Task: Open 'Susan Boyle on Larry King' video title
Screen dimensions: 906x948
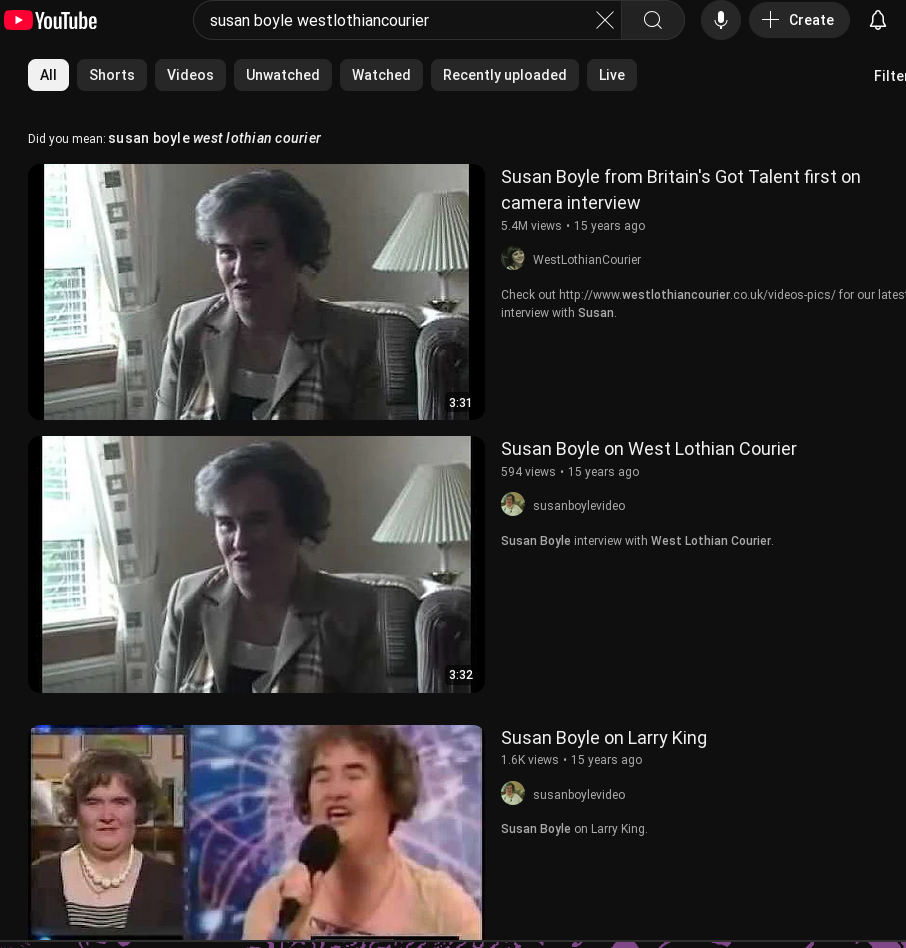Action: [603, 738]
